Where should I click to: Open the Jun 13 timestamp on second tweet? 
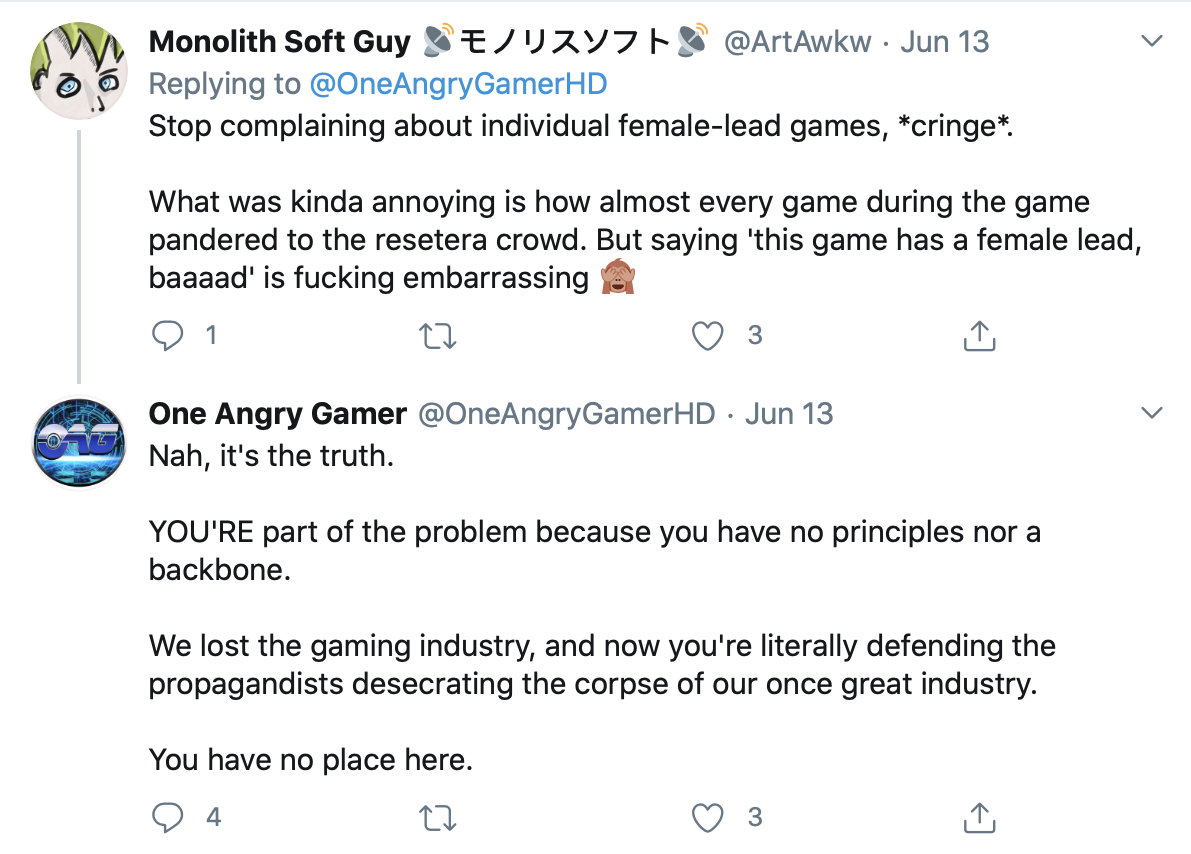tap(789, 414)
